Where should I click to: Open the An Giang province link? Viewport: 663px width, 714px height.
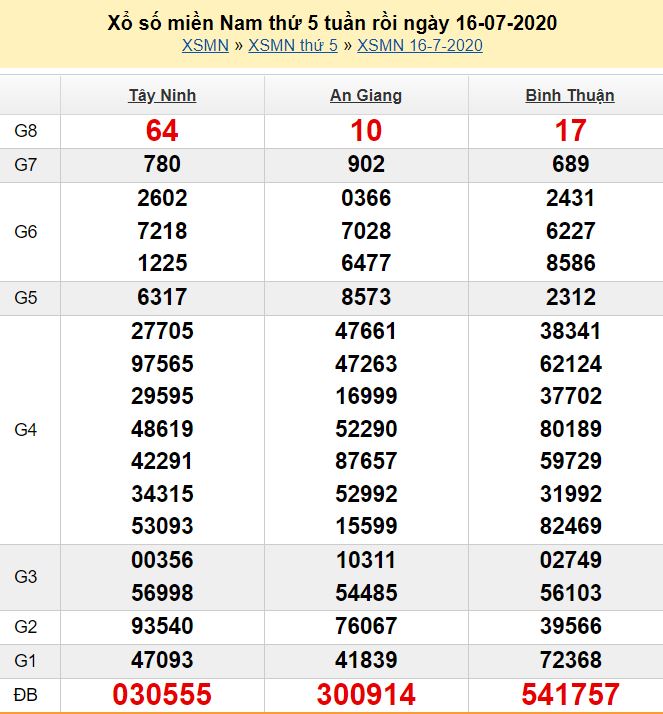coord(366,96)
